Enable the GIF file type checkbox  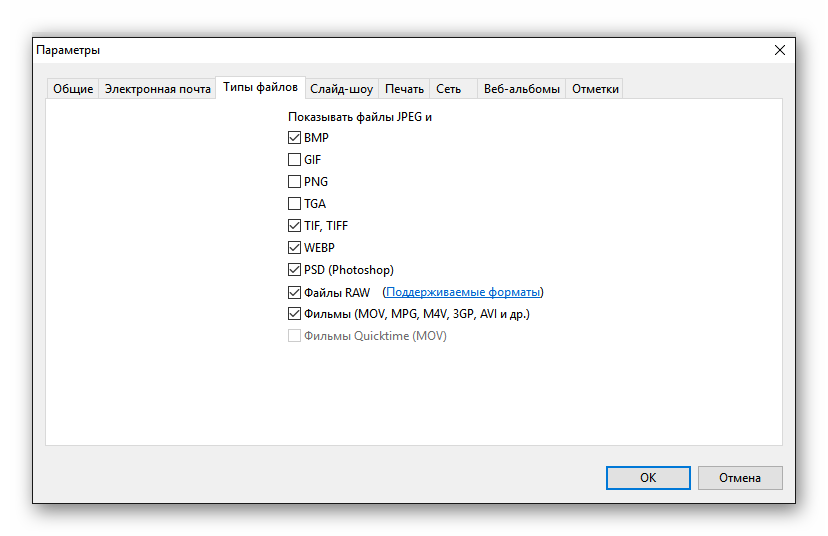coord(294,160)
